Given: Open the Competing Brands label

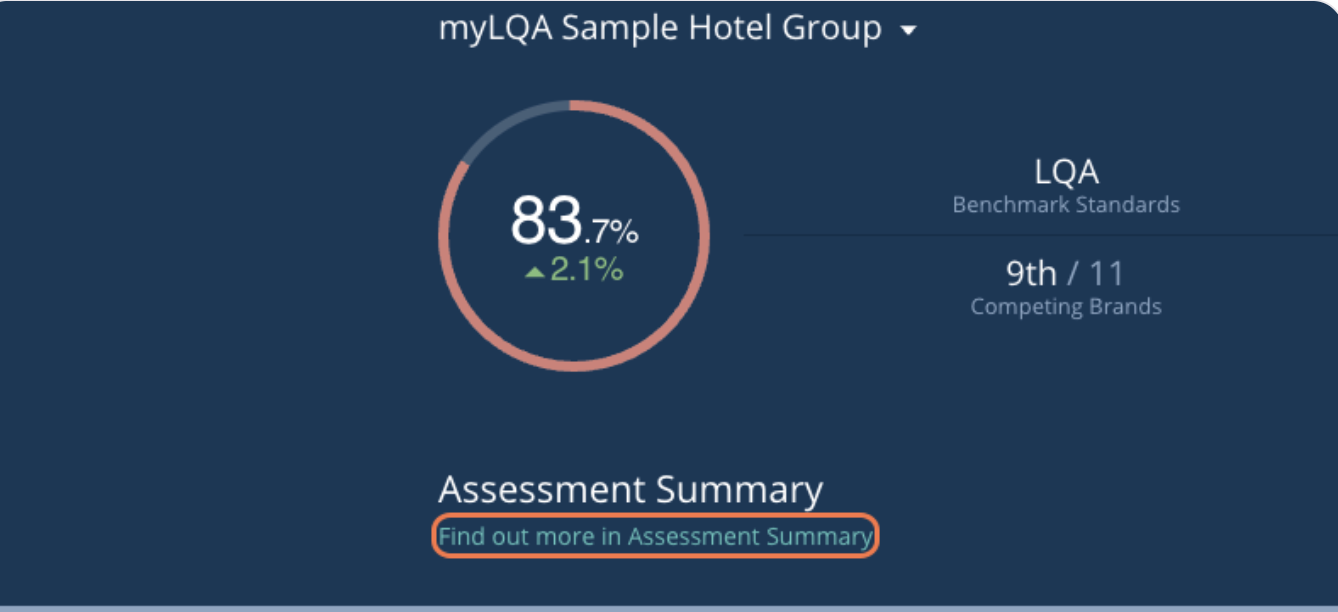Looking at the screenshot, I should 1066,306.
